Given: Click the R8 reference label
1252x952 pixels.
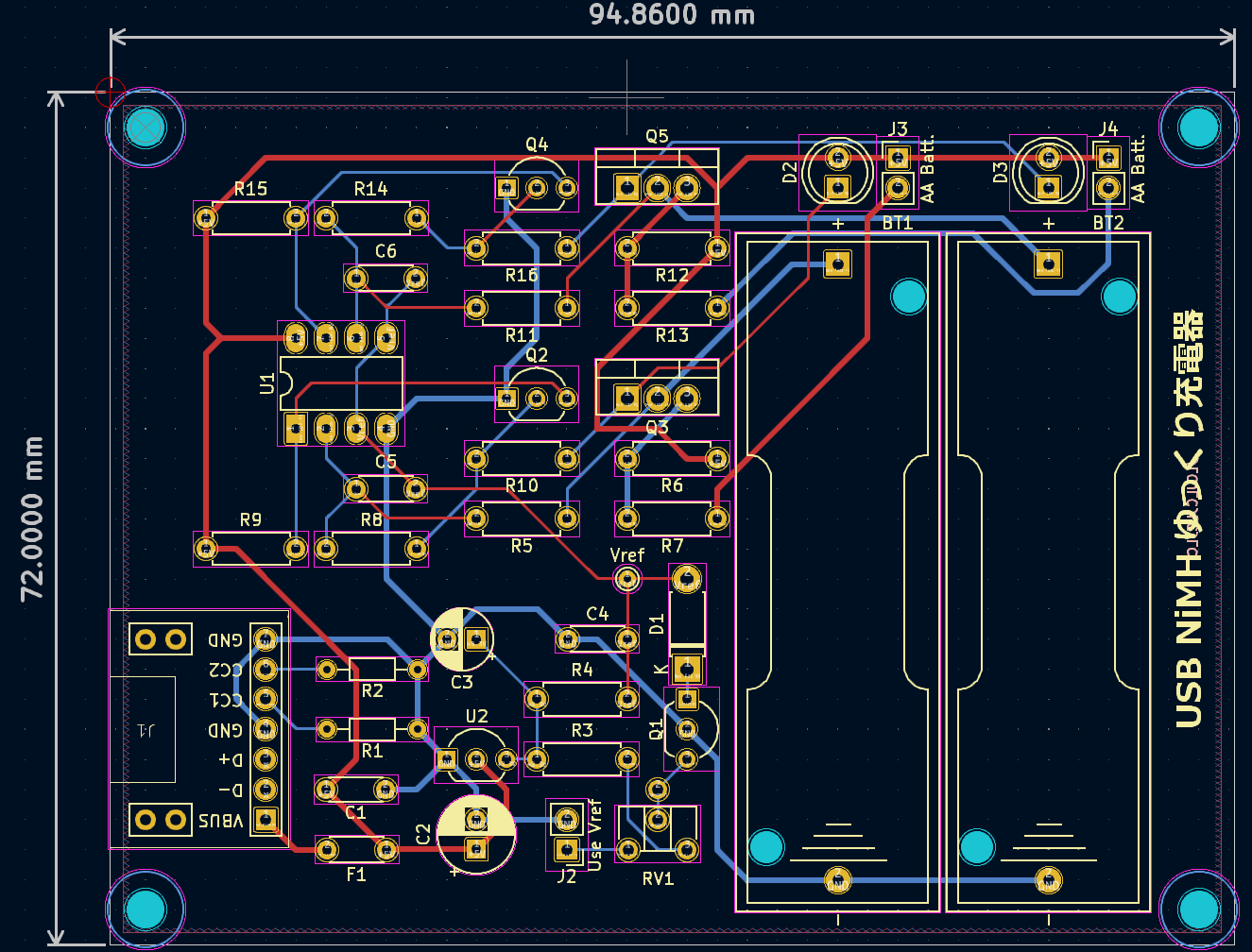Looking at the screenshot, I should tap(371, 520).
